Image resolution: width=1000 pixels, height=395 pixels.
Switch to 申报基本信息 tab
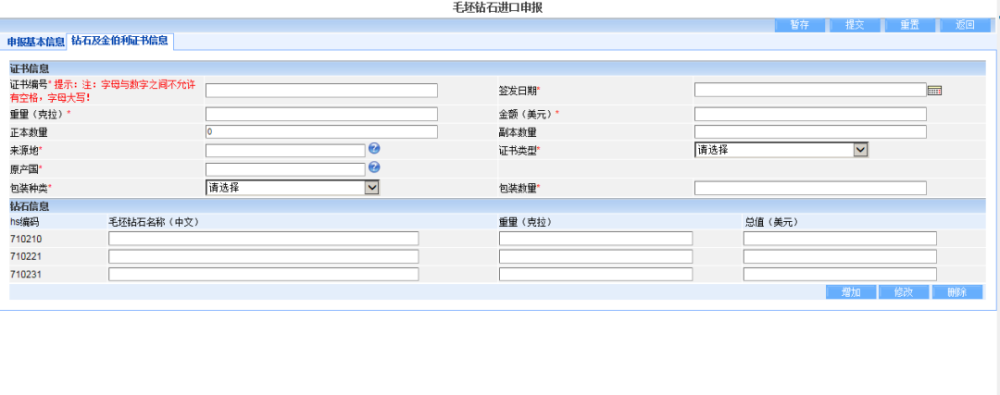click(x=36, y=42)
